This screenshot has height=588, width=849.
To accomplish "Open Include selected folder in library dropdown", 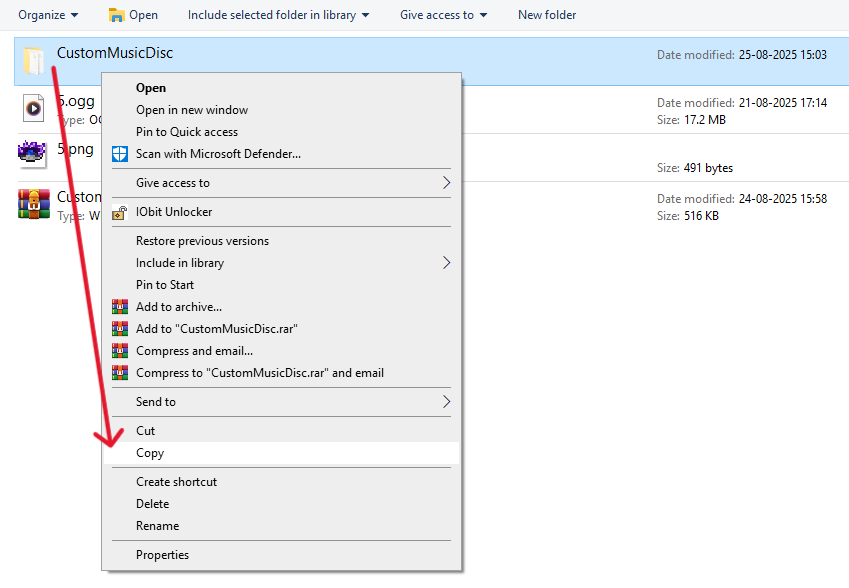I will click(278, 15).
